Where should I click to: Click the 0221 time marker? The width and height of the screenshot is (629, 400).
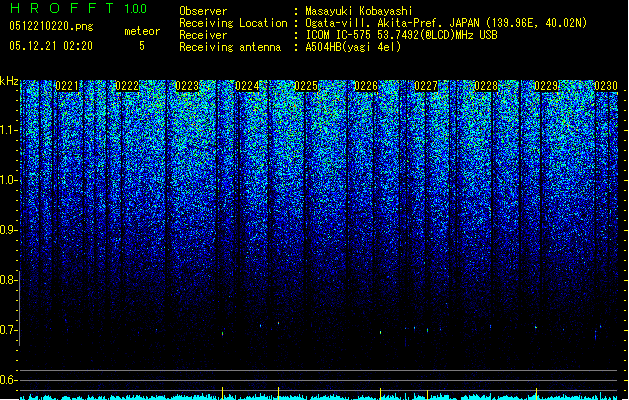[67, 86]
